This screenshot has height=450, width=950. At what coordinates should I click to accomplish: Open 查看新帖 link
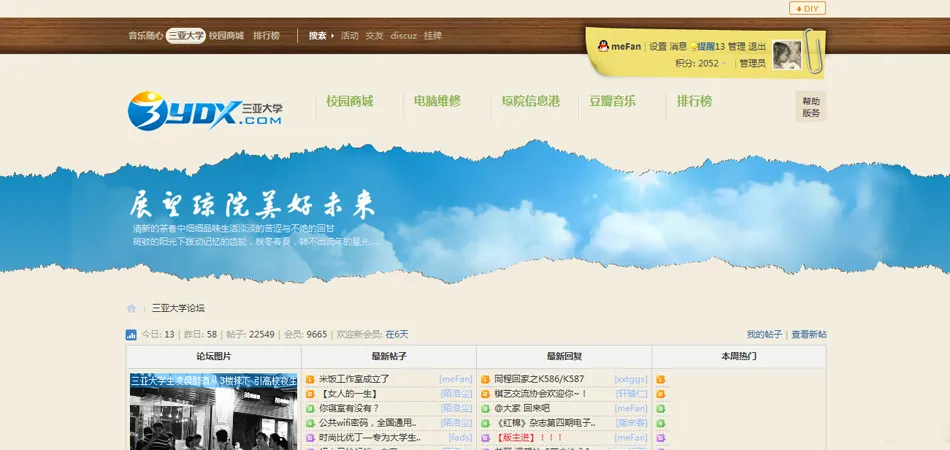[x=809, y=334]
